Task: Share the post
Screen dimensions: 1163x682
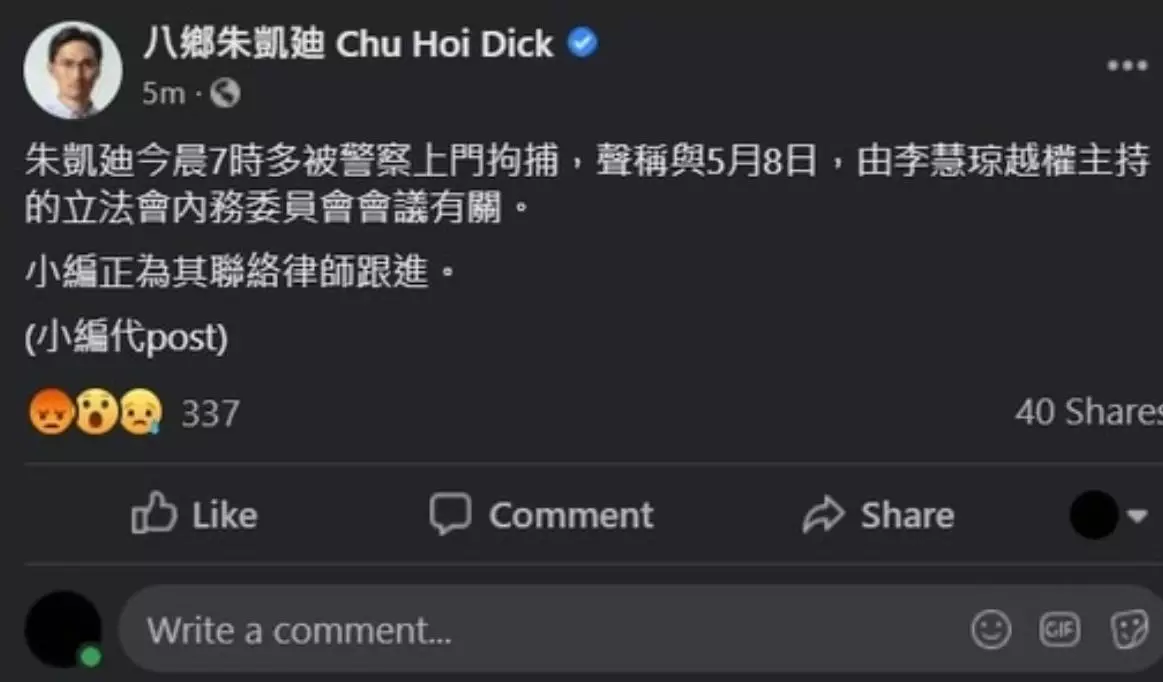Action: [878, 514]
